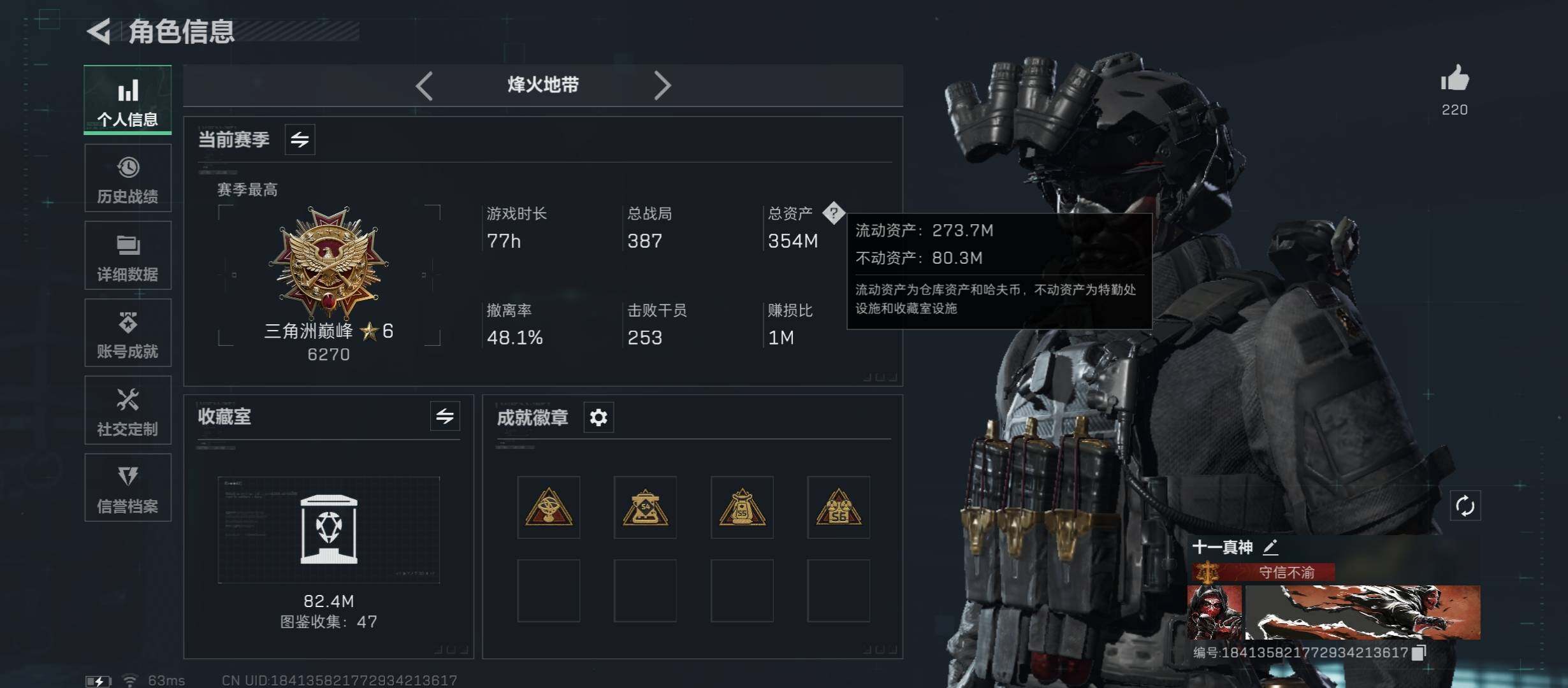This screenshot has height=688, width=1568.
Task: Open the 总资产 question-mark help icon
Action: click(x=833, y=213)
